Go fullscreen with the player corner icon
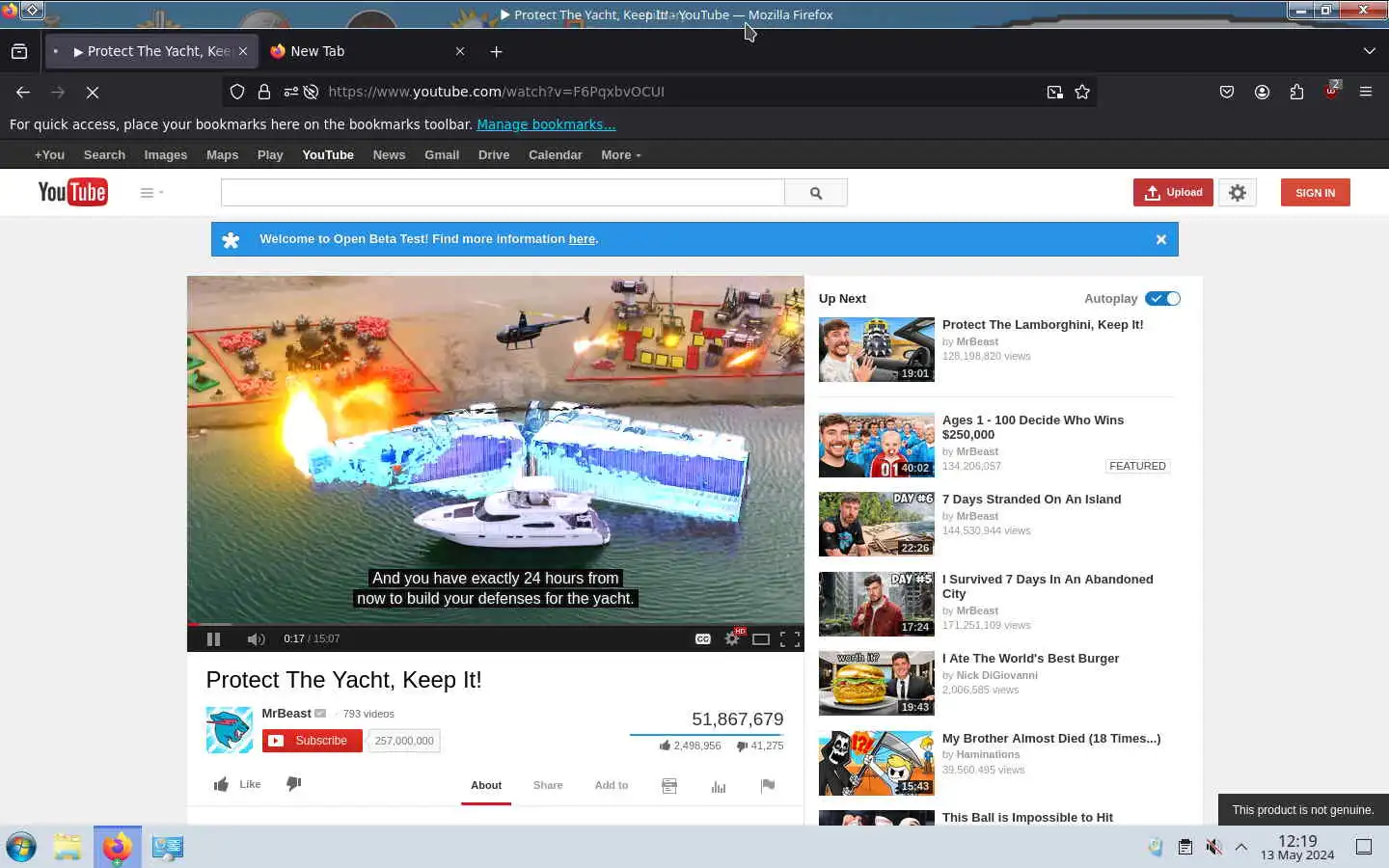The image size is (1389, 868). 789,638
